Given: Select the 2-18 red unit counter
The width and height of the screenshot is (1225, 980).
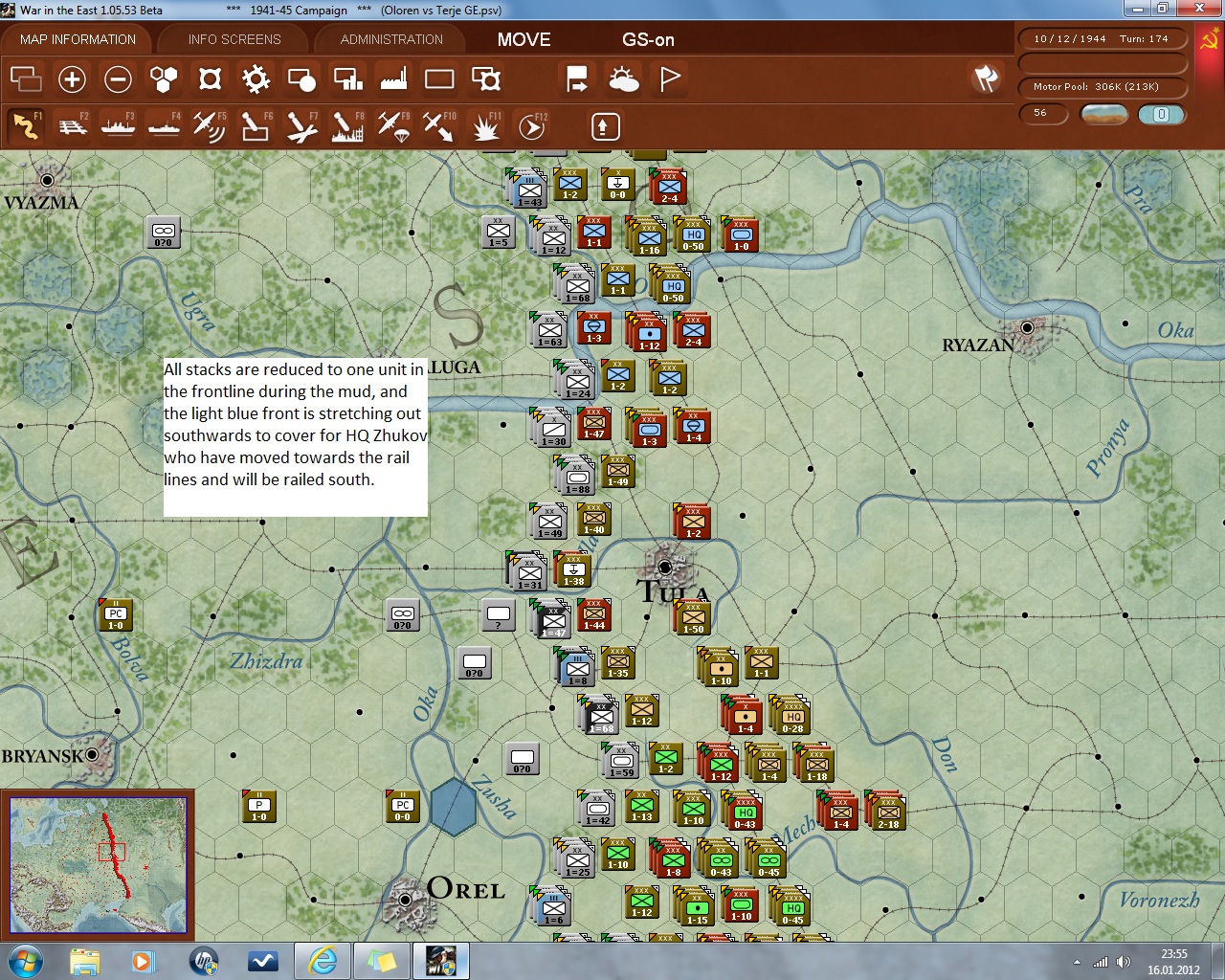Looking at the screenshot, I should 887,810.
